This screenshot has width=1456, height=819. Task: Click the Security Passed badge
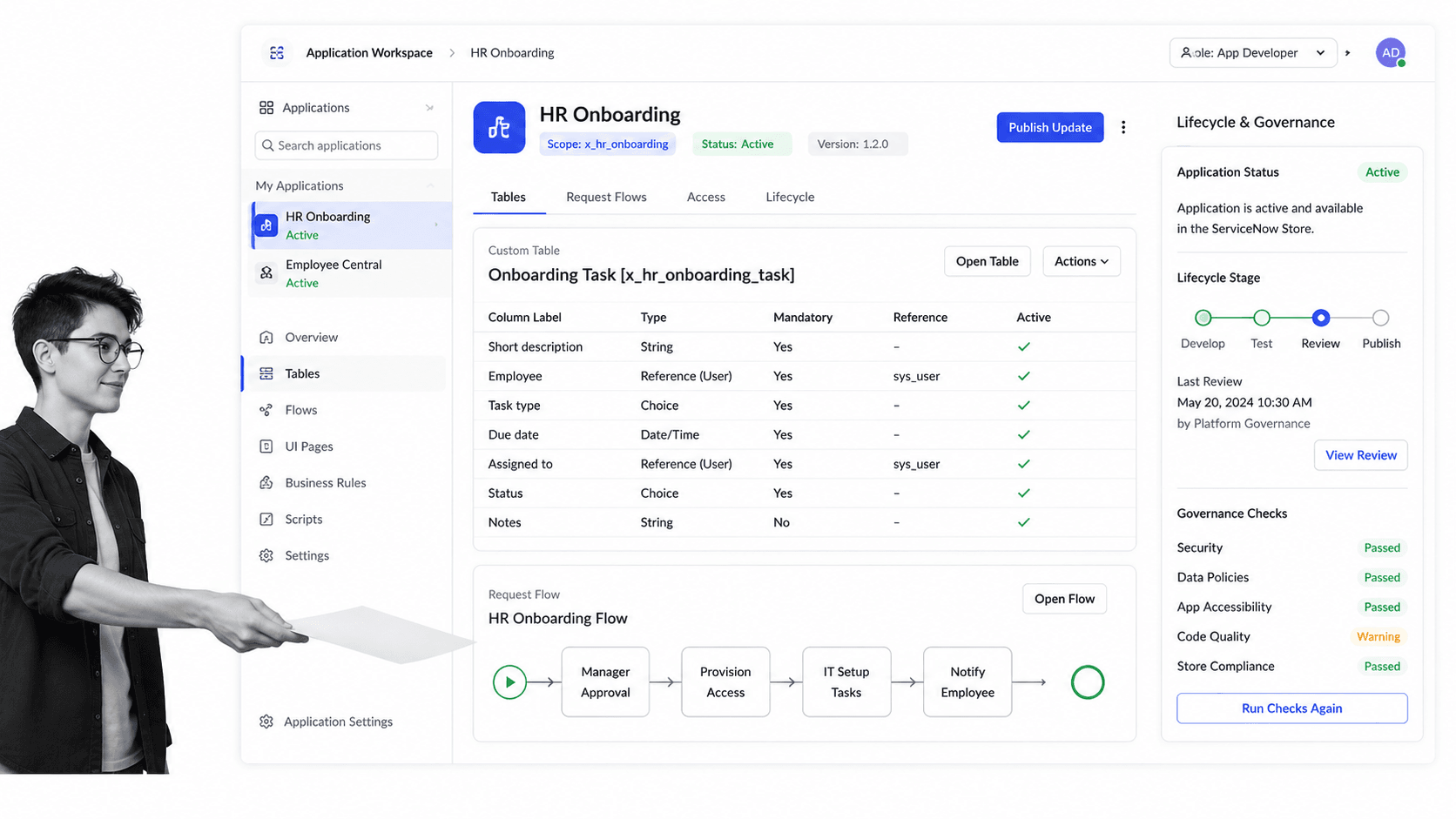1382,548
